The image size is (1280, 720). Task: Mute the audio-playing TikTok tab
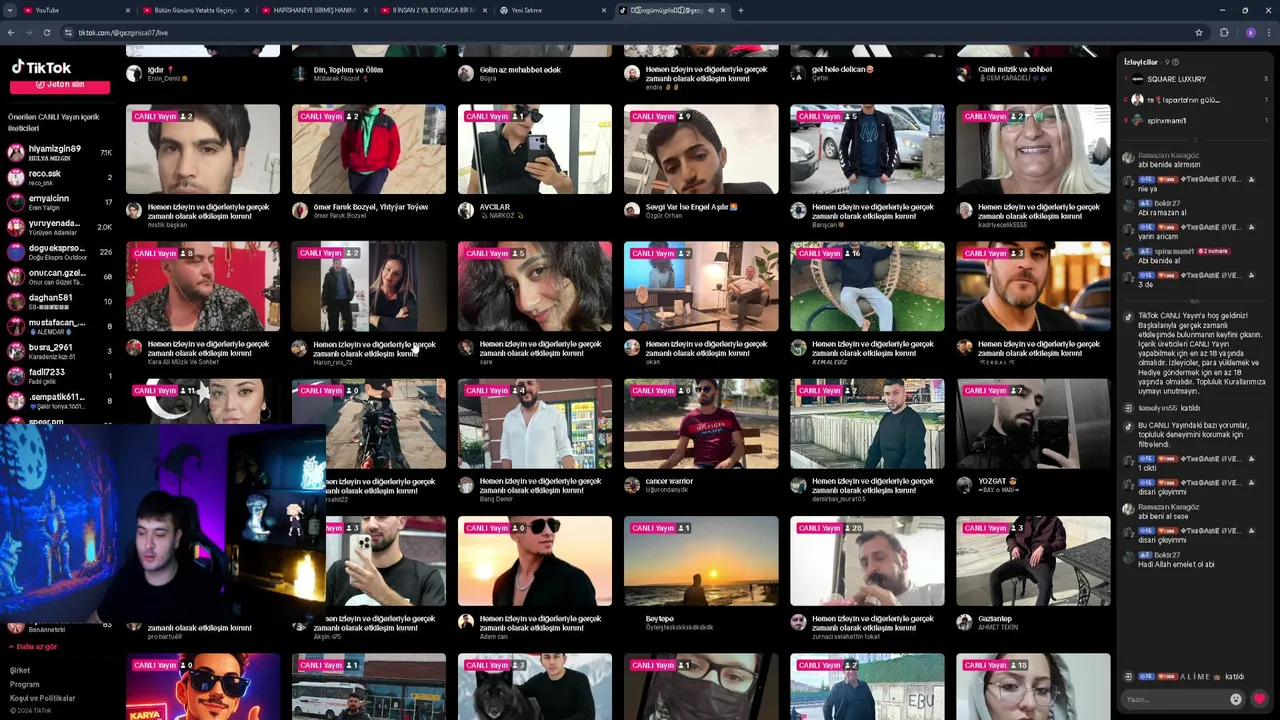coord(711,10)
